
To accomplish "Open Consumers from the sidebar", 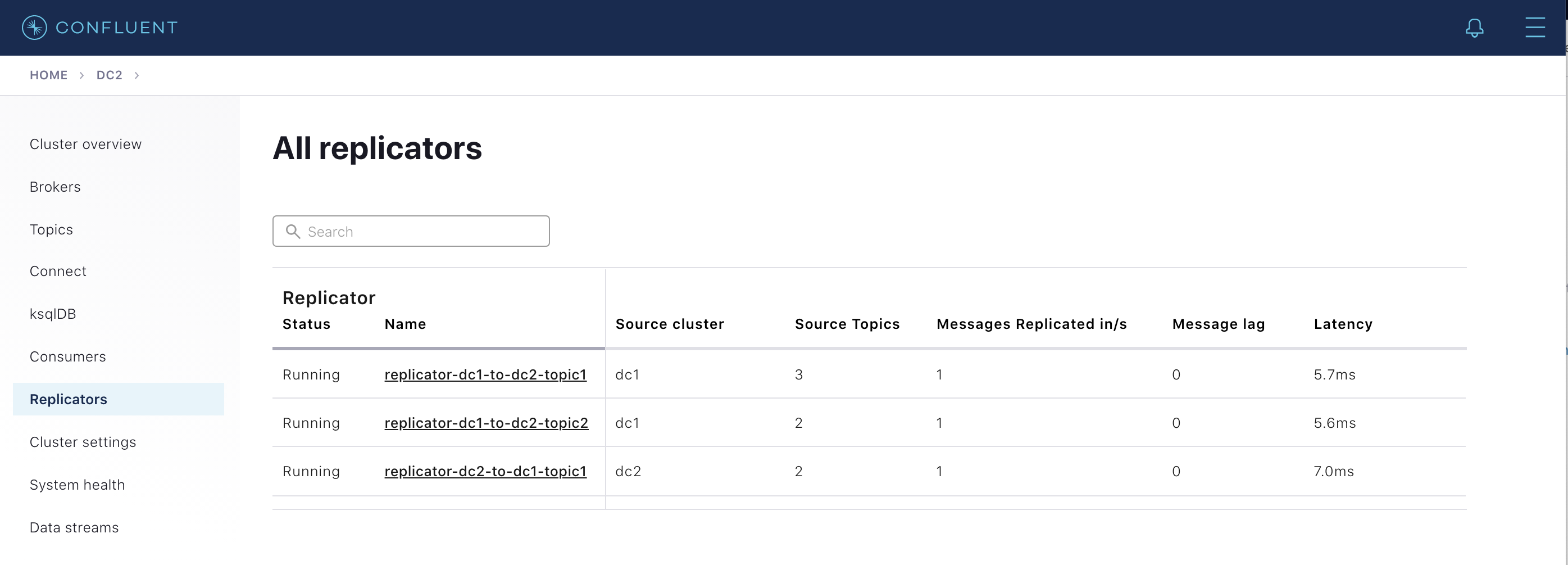I will pyautogui.click(x=67, y=356).
